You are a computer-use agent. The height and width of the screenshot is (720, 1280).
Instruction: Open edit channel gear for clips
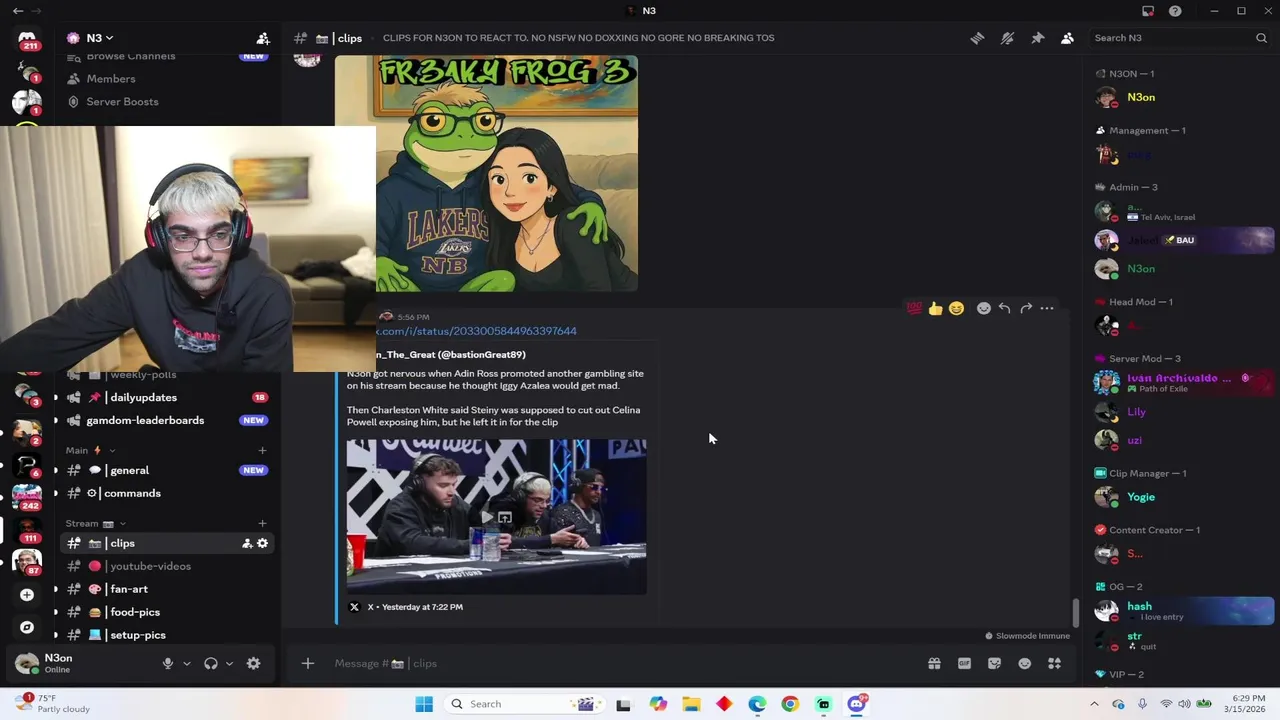pyautogui.click(x=263, y=543)
